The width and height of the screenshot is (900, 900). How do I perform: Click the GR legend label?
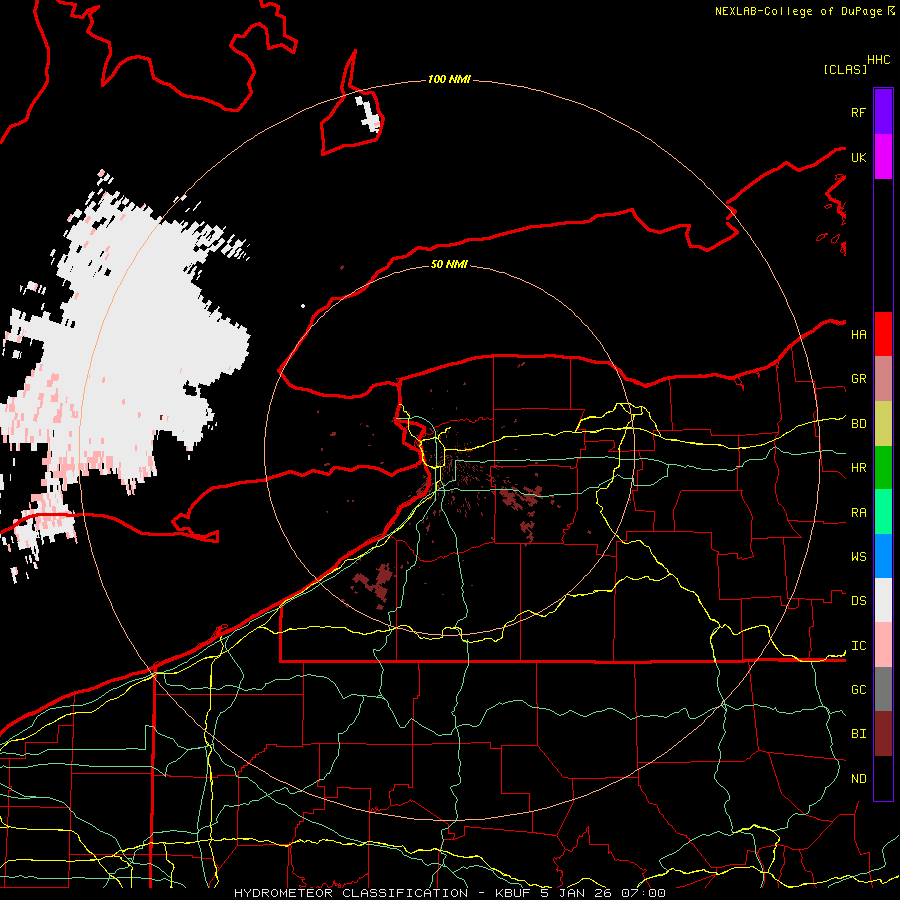click(858, 379)
